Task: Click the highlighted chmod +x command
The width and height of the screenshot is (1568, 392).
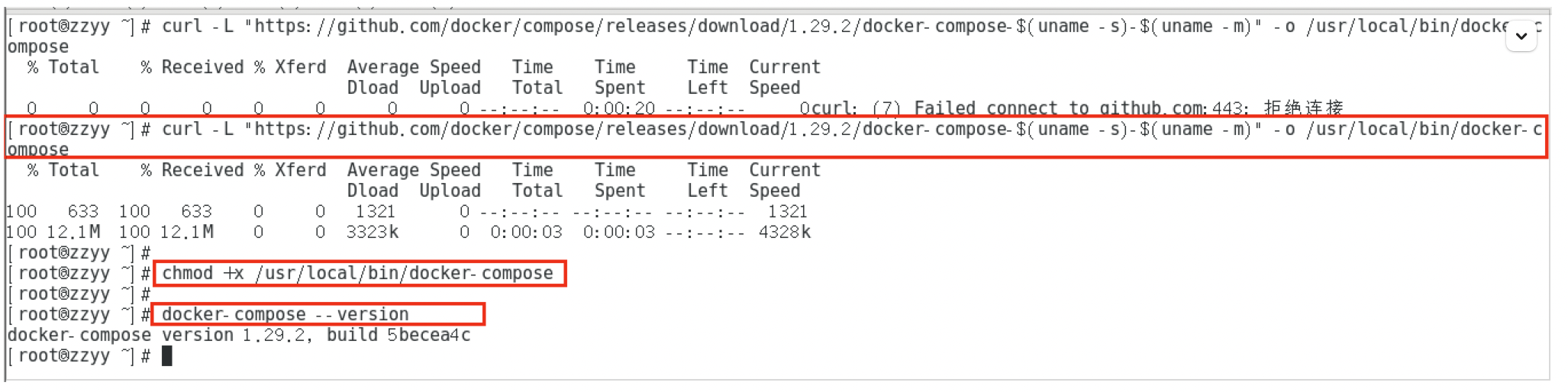Action: 359,273
